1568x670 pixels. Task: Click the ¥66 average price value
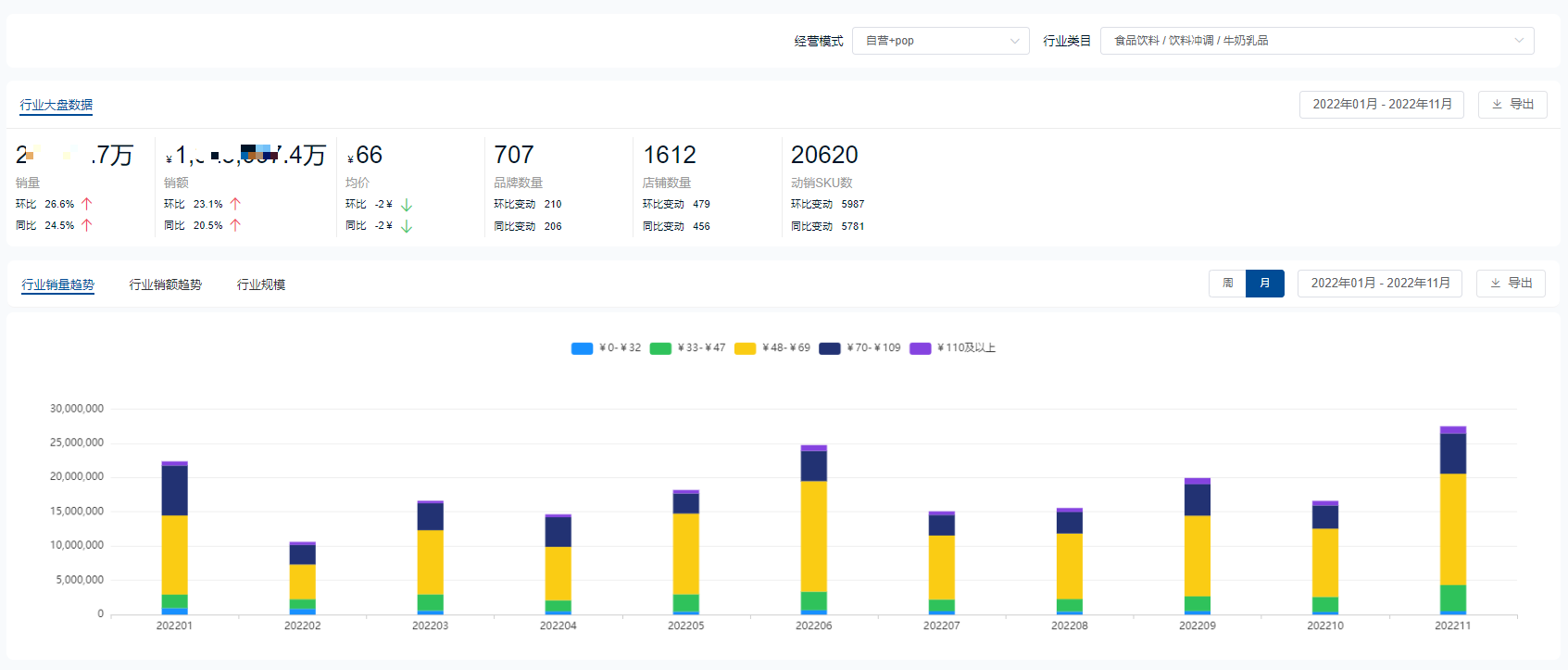tap(365, 155)
